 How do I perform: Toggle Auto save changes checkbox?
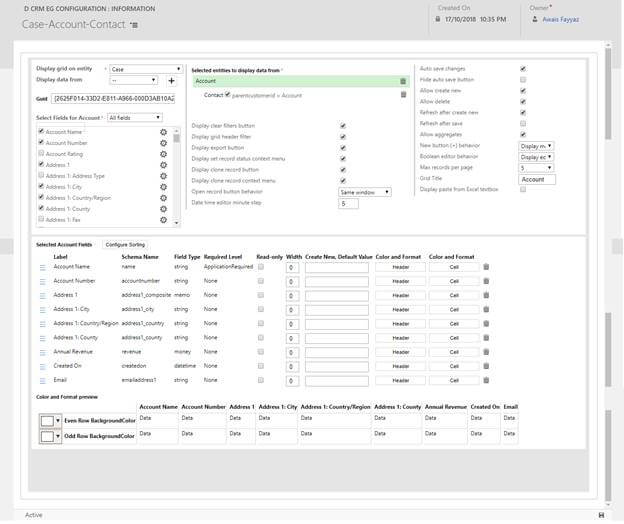(523, 69)
